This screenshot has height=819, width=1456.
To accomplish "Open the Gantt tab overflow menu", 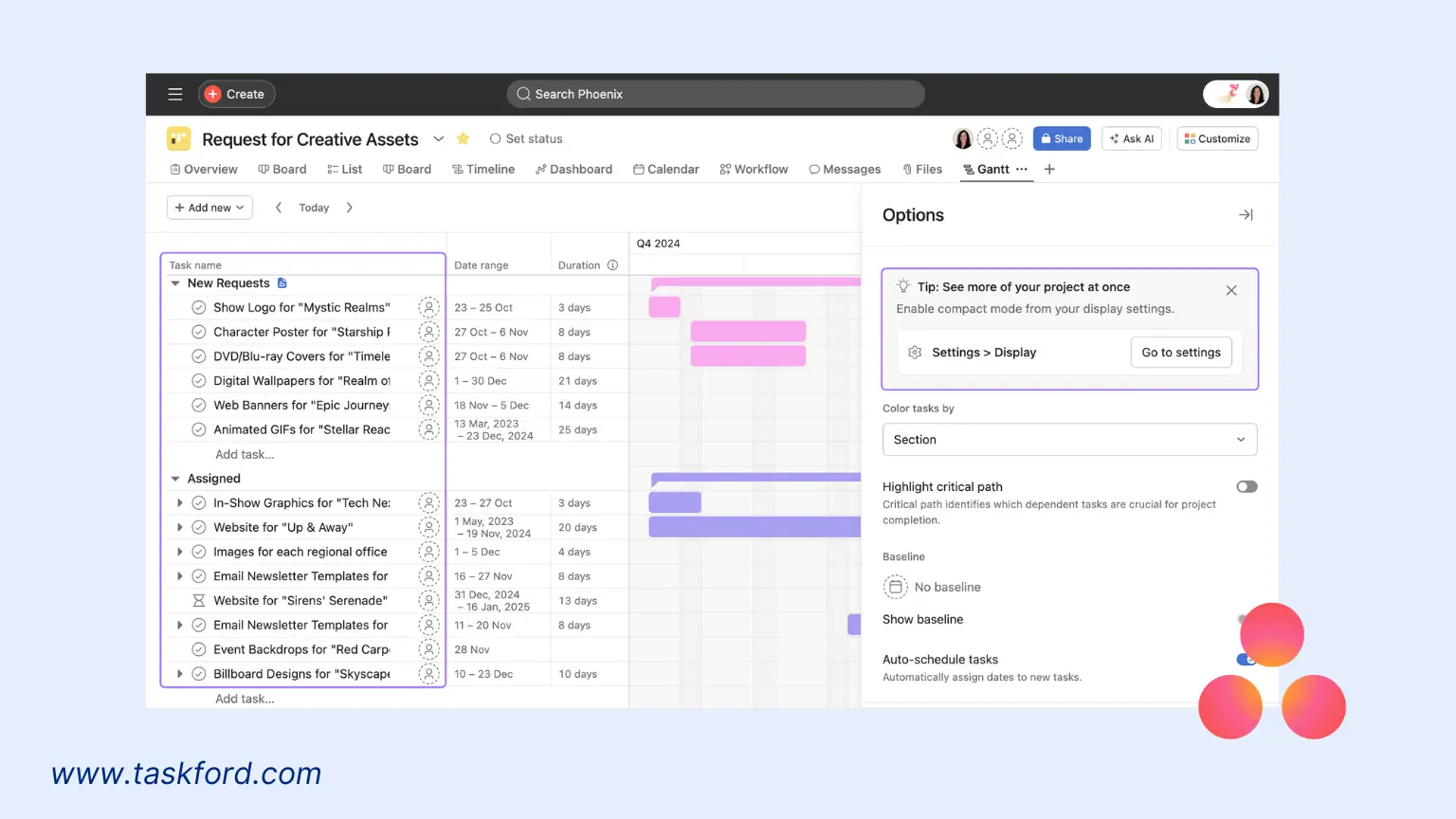I will tap(1024, 169).
